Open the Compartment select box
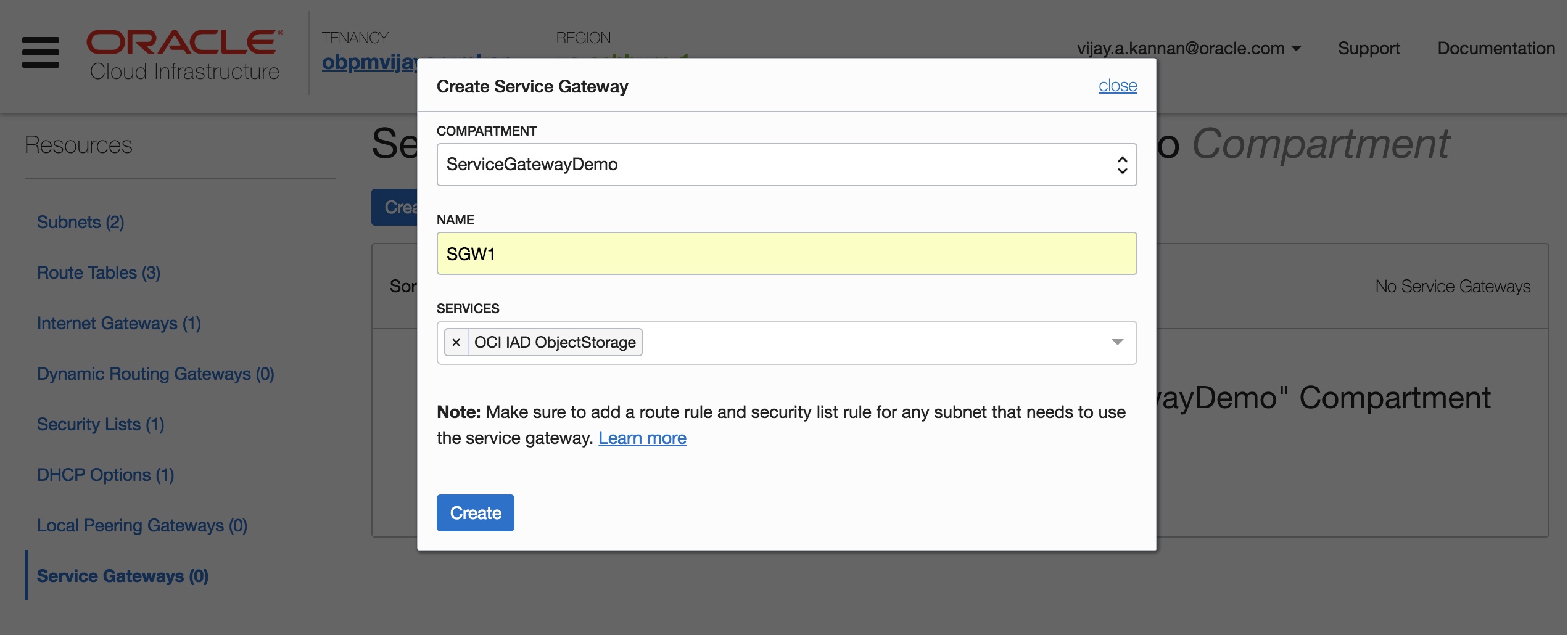The height and width of the screenshot is (635, 1568). pyautogui.click(x=786, y=165)
